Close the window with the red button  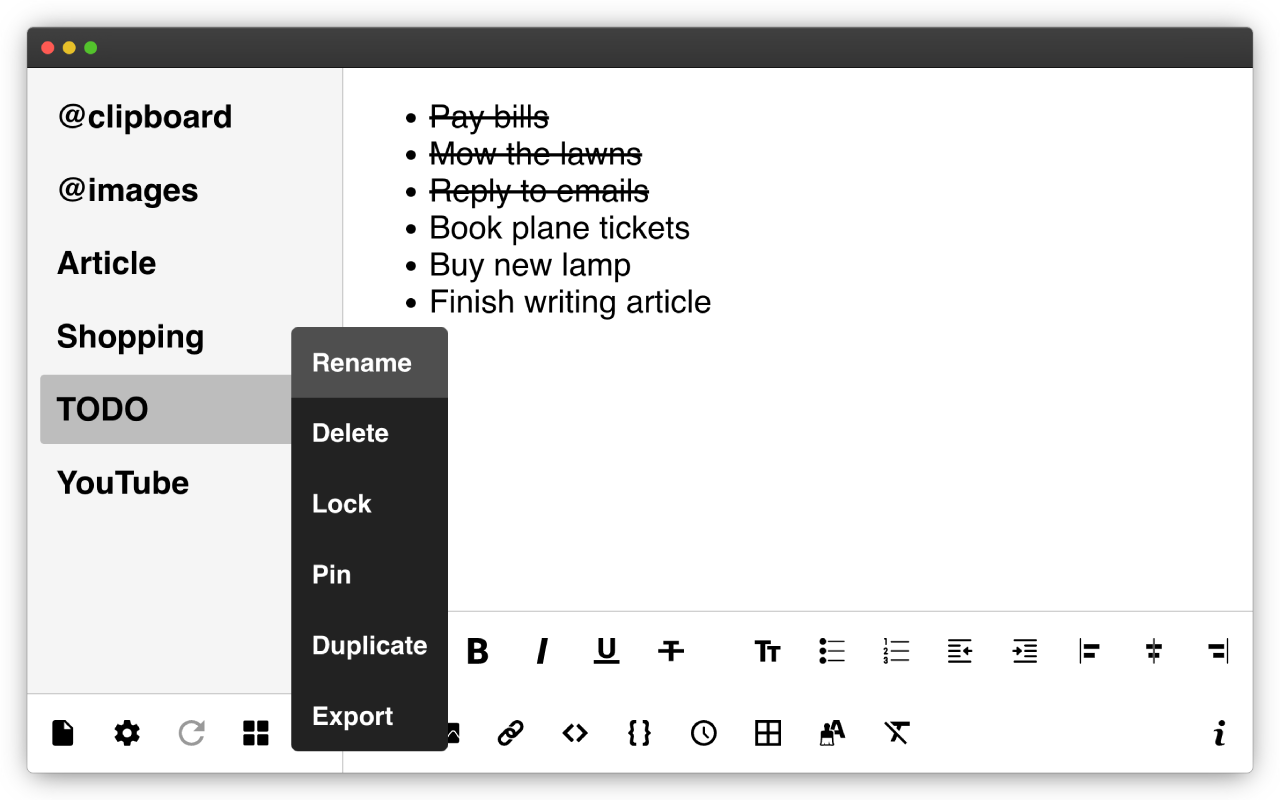47,48
